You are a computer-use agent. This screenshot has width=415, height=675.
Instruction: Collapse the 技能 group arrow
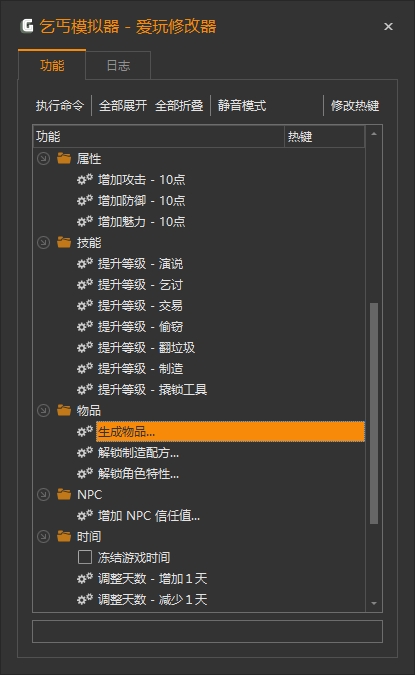[x=43, y=242]
